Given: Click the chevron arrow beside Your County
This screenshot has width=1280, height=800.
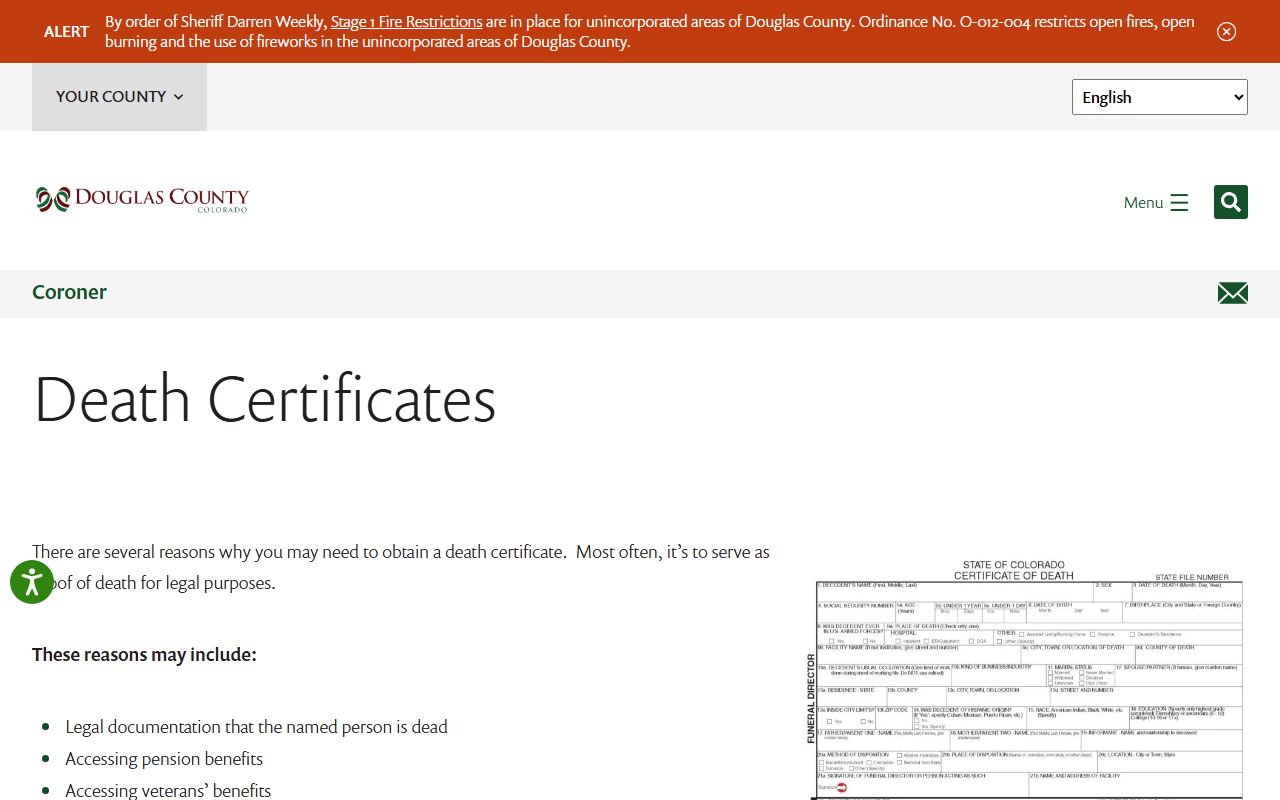Looking at the screenshot, I should point(178,97).
